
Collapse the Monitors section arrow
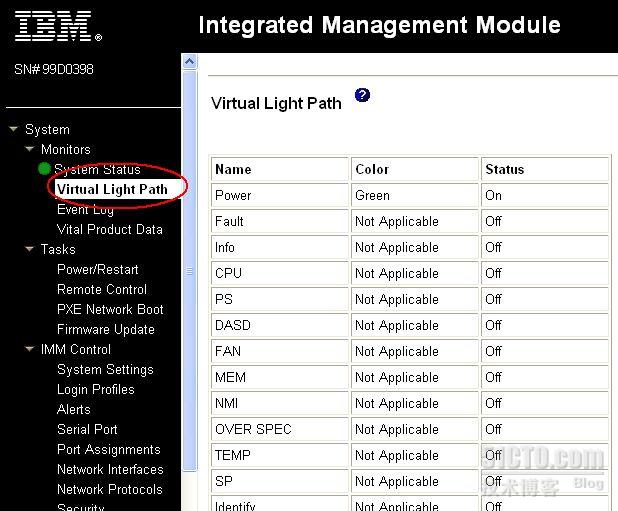pyautogui.click(x=30, y=149)
